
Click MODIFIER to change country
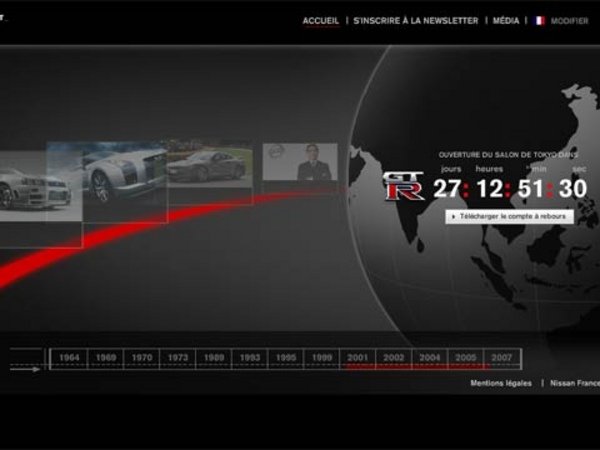569,21
